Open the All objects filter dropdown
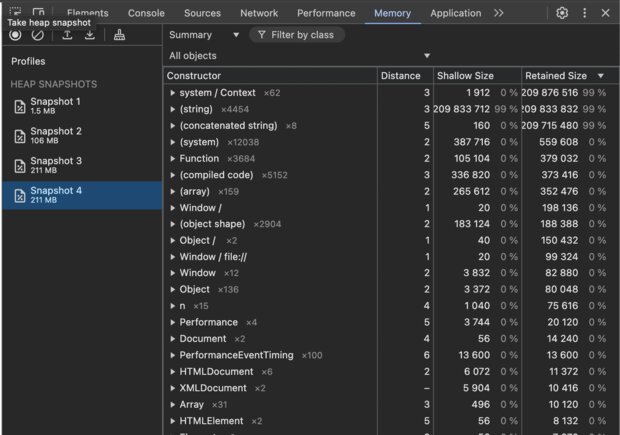The width and height of the screenshot is (620, 435). [299, 56]
